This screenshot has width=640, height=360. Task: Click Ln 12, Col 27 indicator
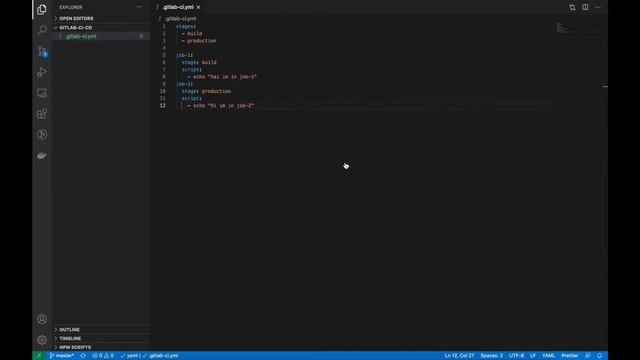459,356
